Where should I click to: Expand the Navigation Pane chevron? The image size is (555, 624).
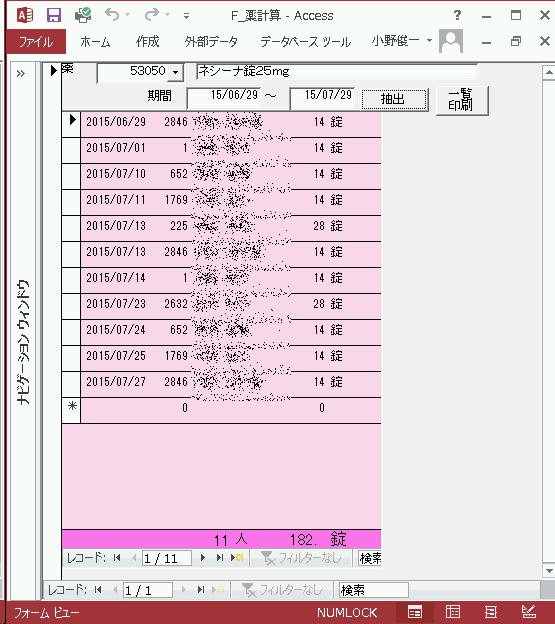[x=21, y=74]
